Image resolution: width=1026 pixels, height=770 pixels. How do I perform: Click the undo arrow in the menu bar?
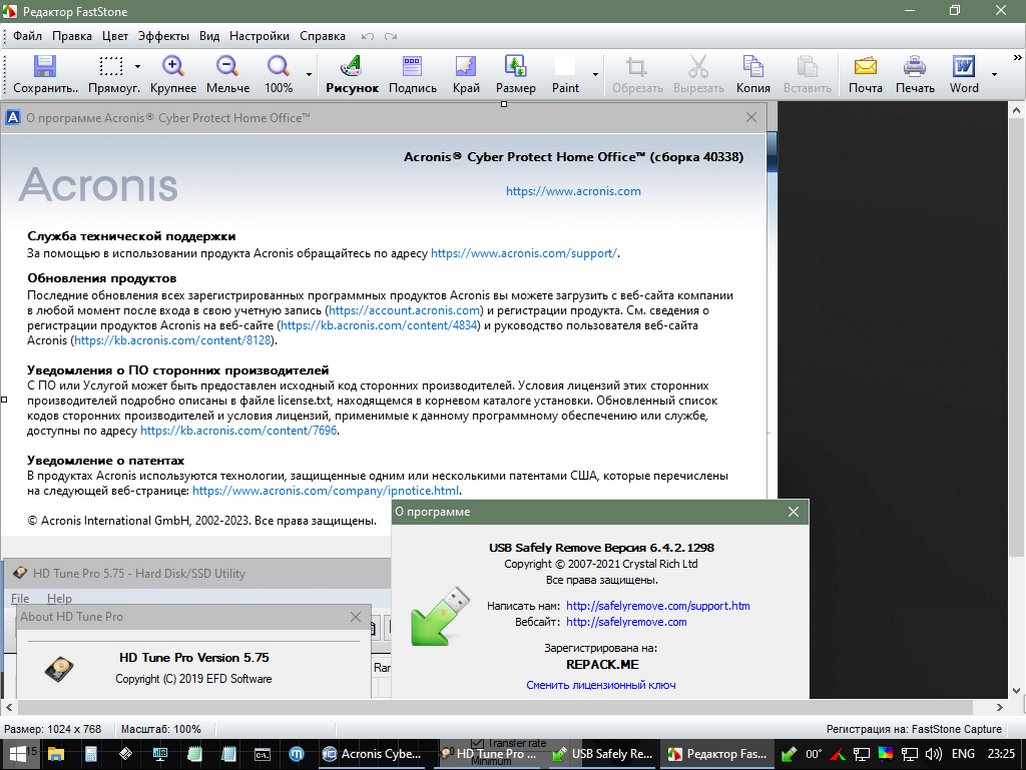368,37
